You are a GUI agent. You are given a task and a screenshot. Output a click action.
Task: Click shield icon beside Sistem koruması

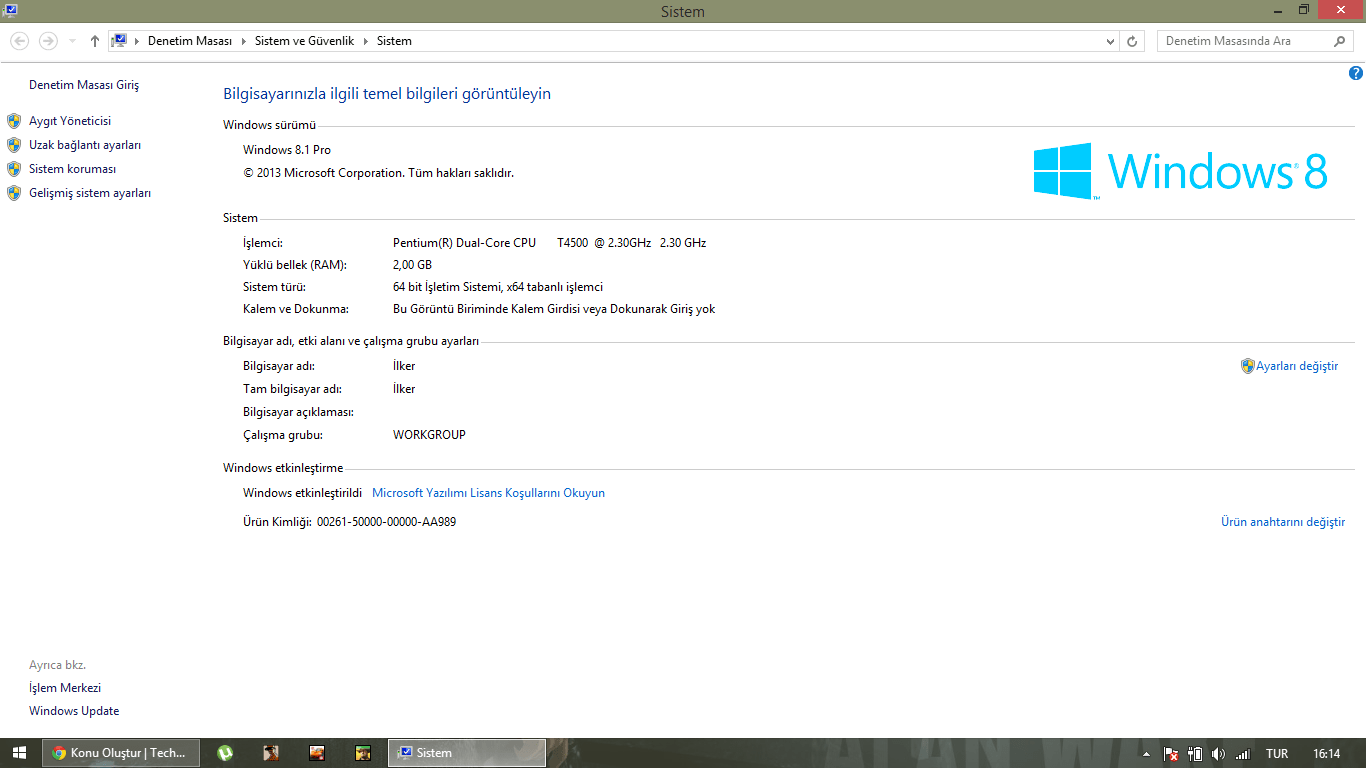(14, 169)
